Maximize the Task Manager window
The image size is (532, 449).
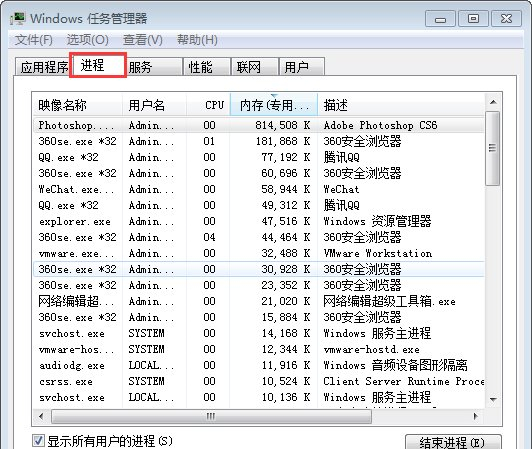(x=473, y=19)
